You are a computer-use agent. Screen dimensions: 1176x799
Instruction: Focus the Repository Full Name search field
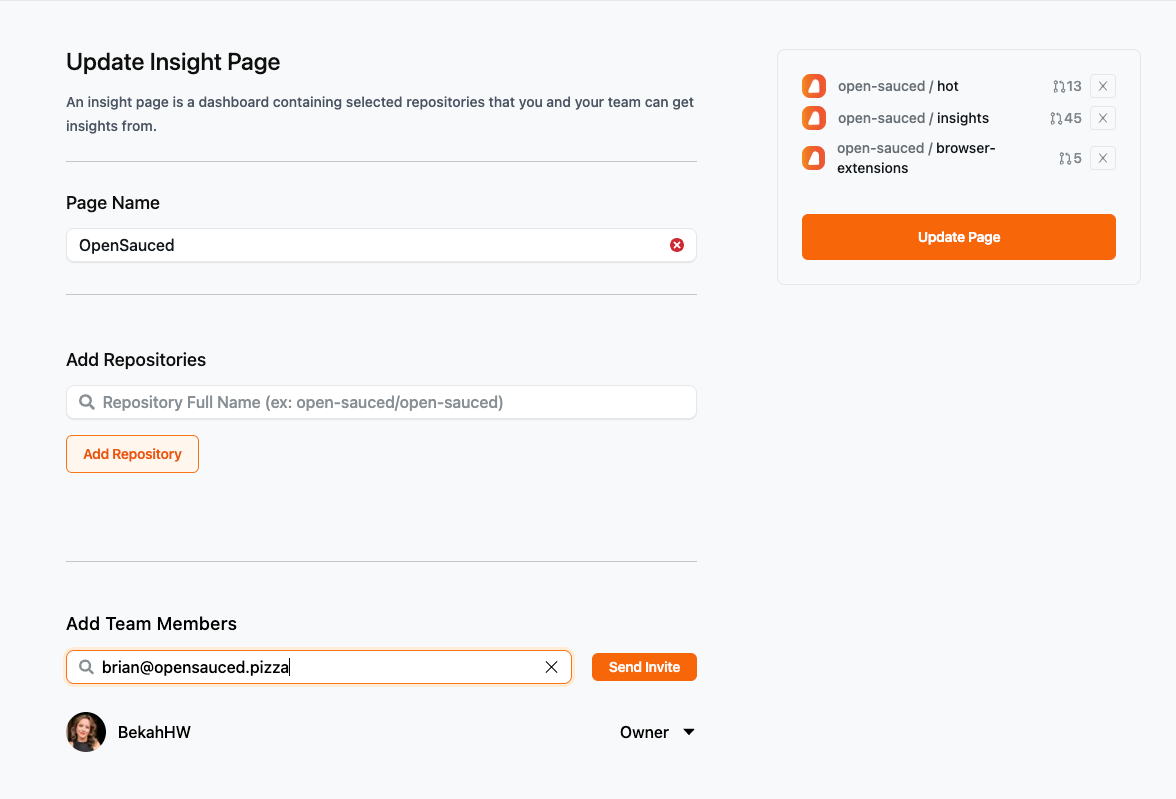tap(381, 402)
